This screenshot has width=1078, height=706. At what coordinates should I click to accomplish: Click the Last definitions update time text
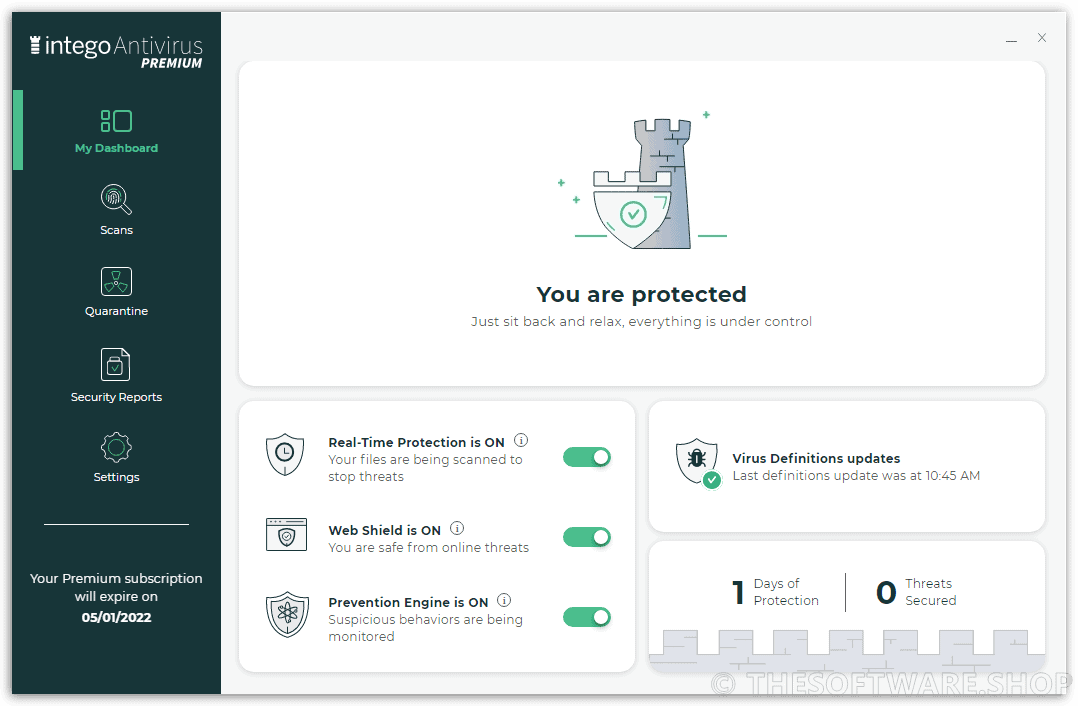[x=856, y=476]
